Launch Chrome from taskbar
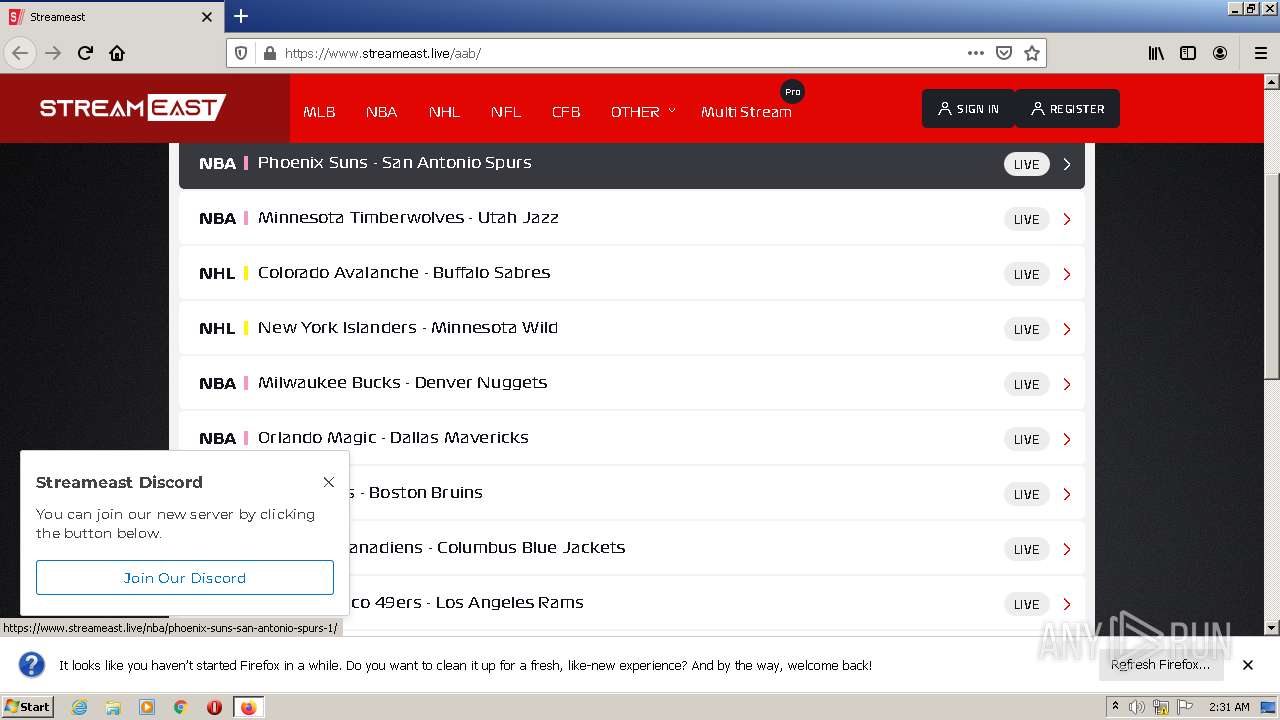The width and height of the screenshot is (1280, 720). click(x=181, y=707)
